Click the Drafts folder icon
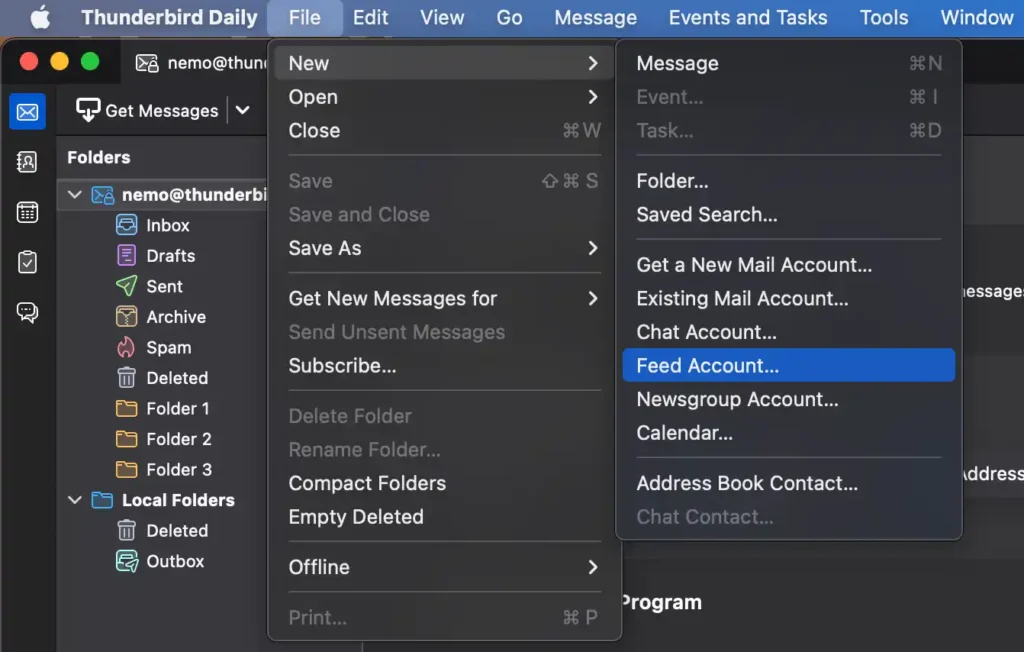 (127, 255)
